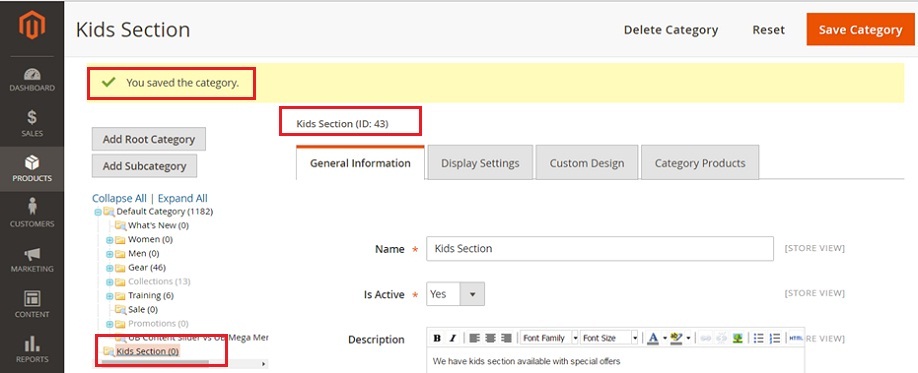
Task: Toggle bold in the description editor
Action: (x=437, y=338)
